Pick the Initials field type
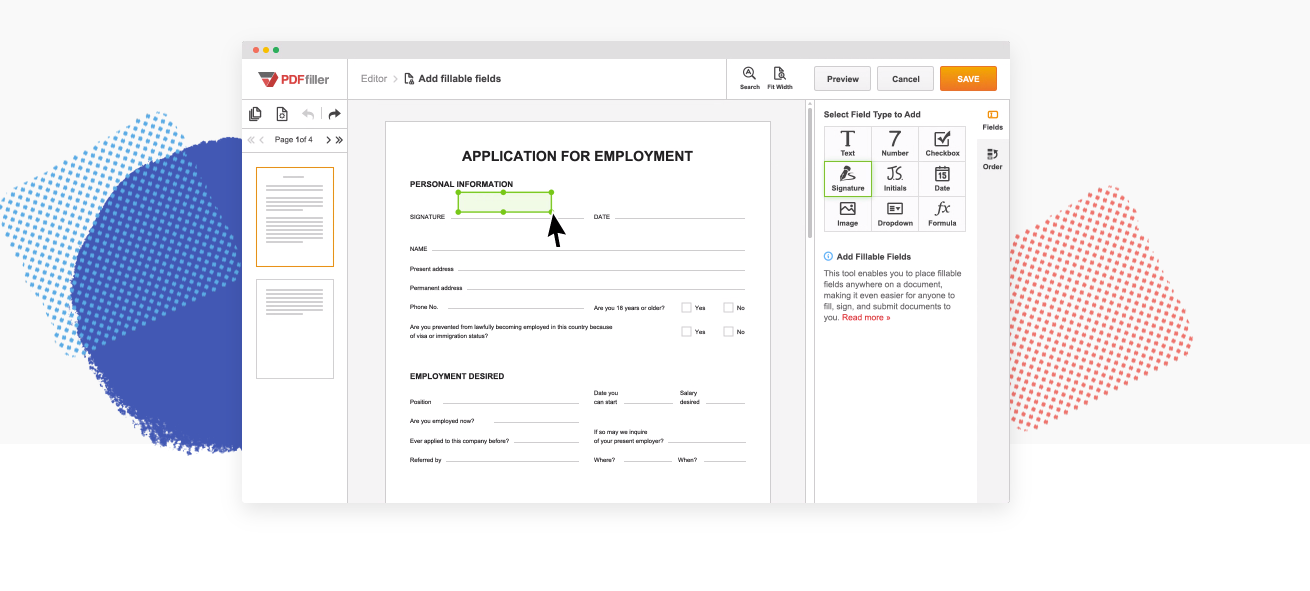This screenshot has width=1310, height=591. tap(895, 179)
